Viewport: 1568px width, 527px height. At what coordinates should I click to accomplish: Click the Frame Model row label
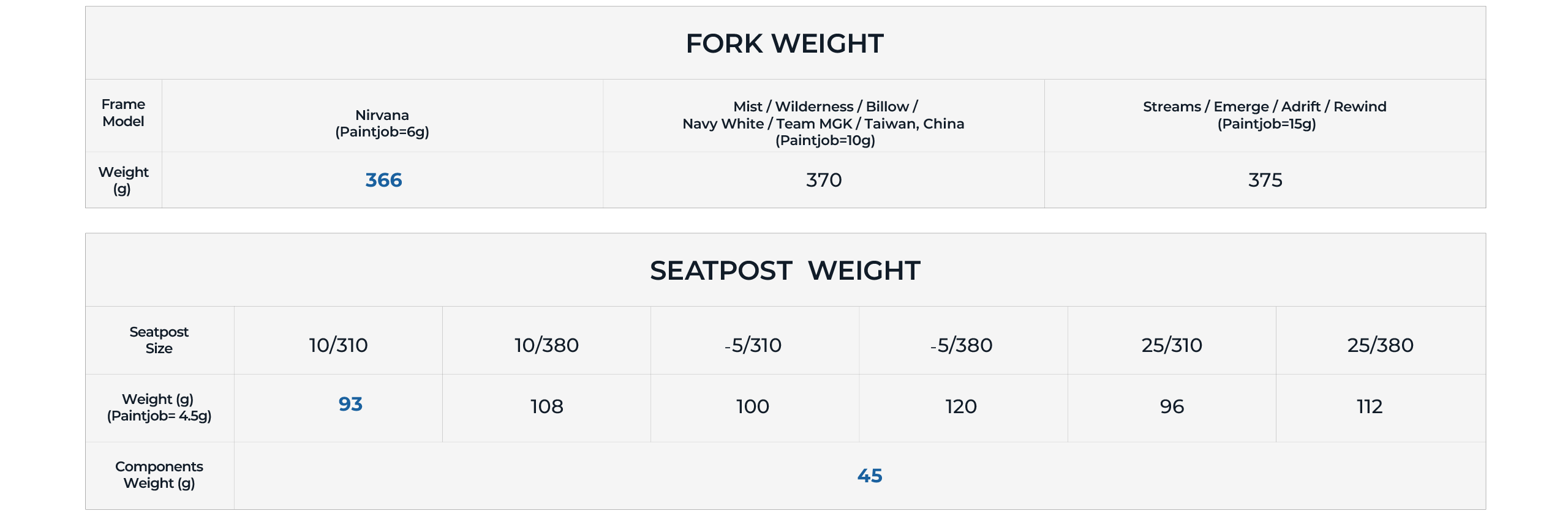[x=123, y=113]
